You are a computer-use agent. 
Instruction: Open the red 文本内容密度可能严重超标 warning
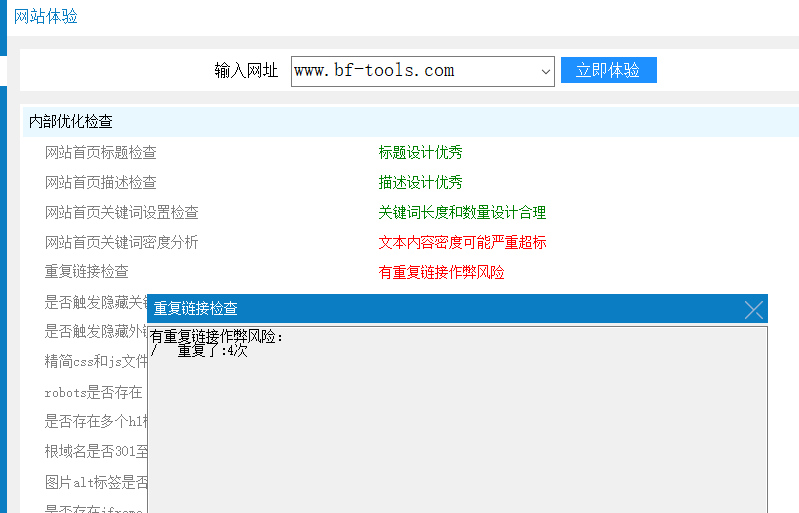tap(462, 242)
